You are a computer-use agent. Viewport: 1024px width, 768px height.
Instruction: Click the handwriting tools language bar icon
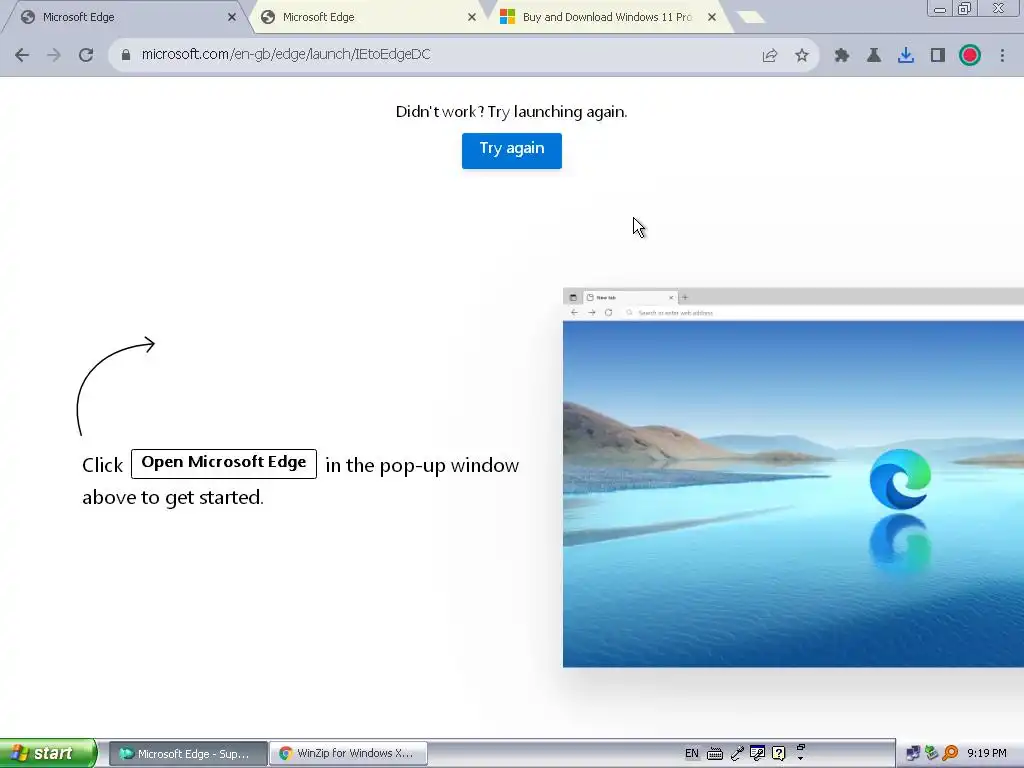pyautogui.click(x=758, y=754)
